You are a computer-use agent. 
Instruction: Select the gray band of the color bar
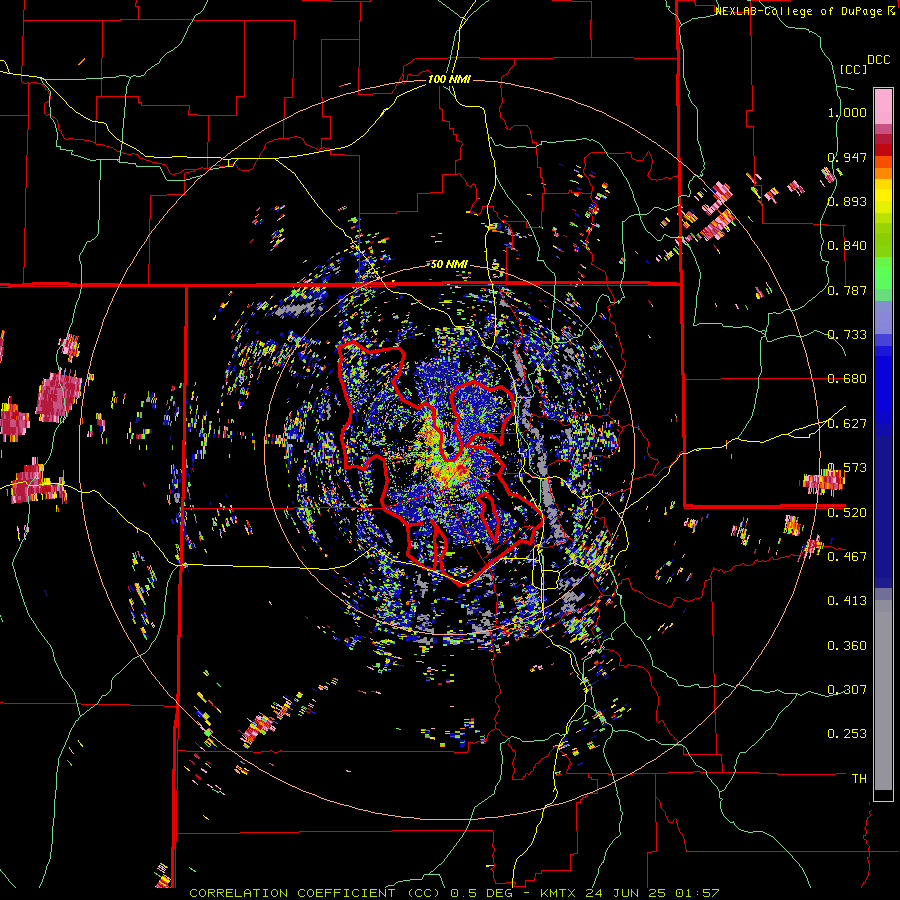pos(883,695)
